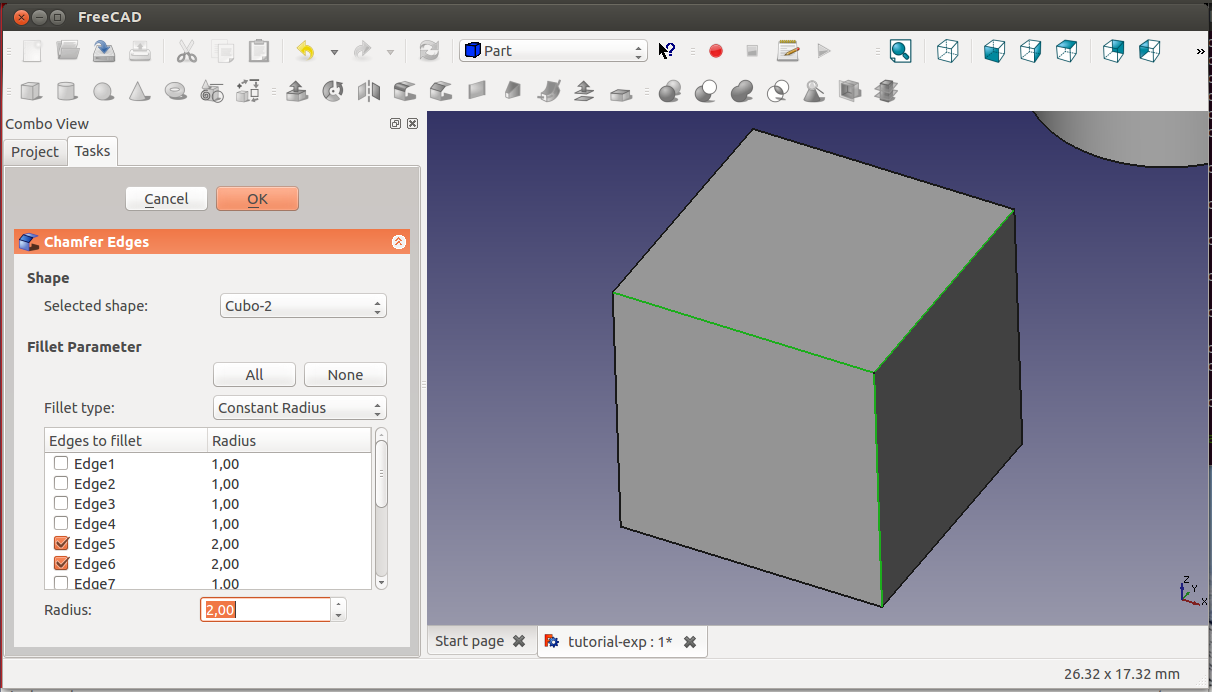Create a box primitive from toolbar
This screenshot has height=692, width=1212.
[x=31, y=92]
